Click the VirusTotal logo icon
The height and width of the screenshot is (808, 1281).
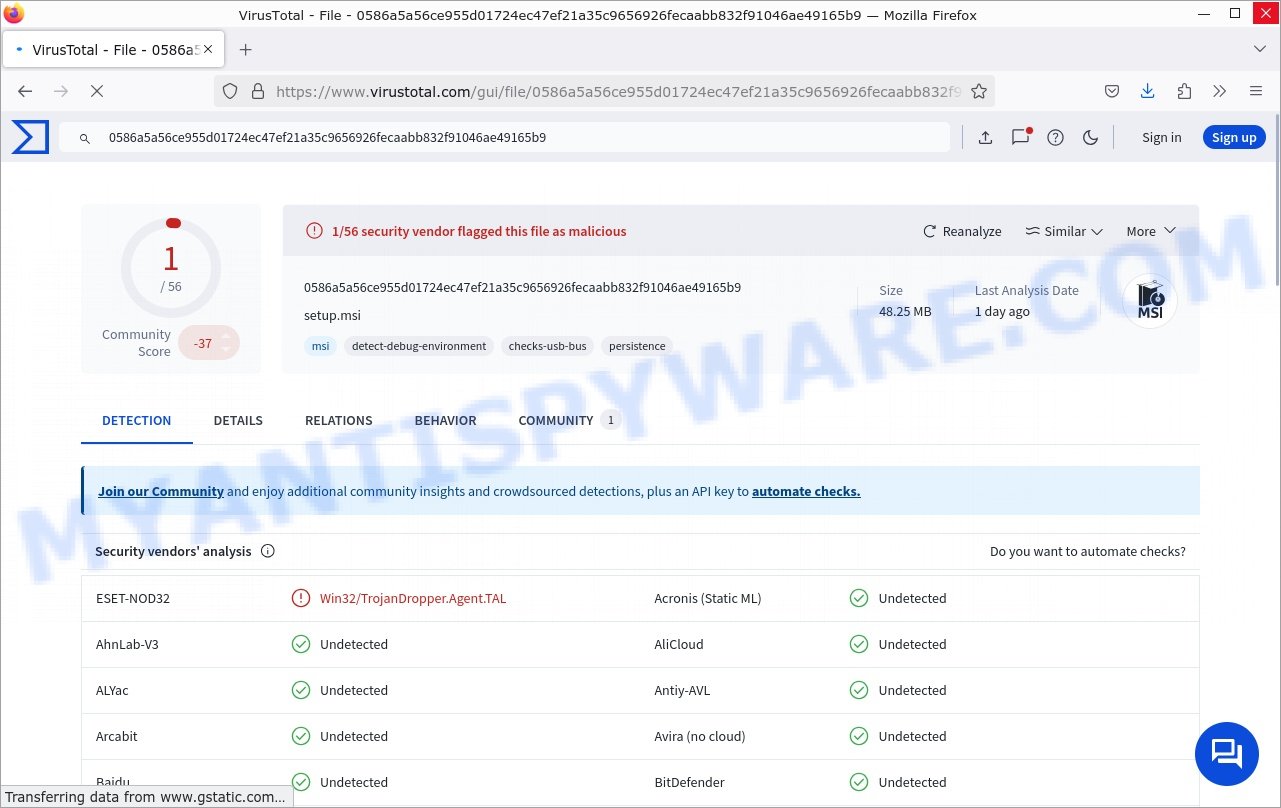[30, 137]
